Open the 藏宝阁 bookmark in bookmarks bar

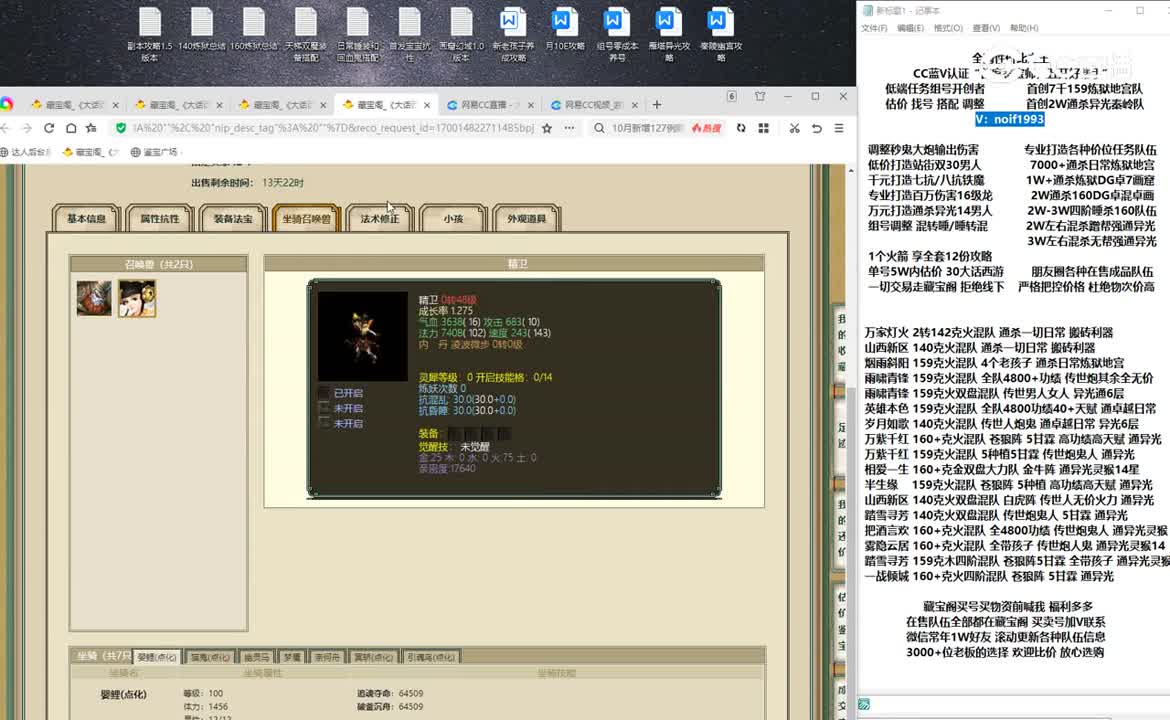tap(91, 152)
